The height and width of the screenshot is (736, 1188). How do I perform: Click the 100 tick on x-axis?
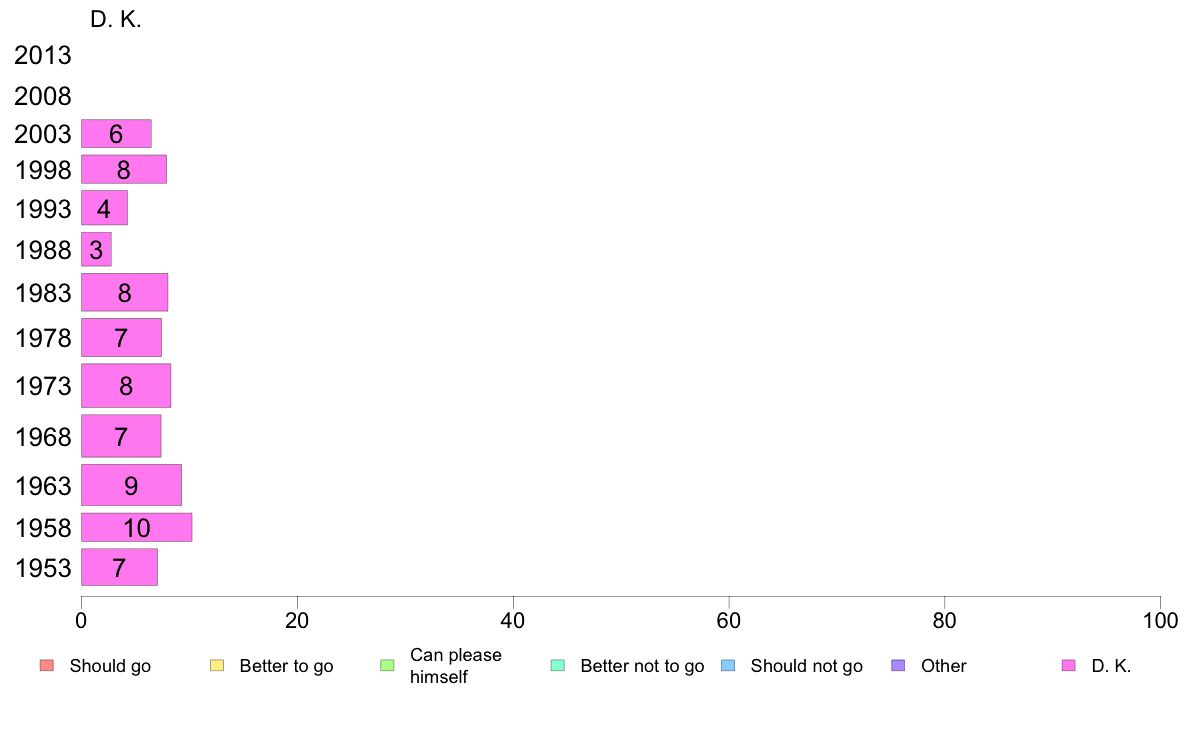click(x=1160, y=621)
